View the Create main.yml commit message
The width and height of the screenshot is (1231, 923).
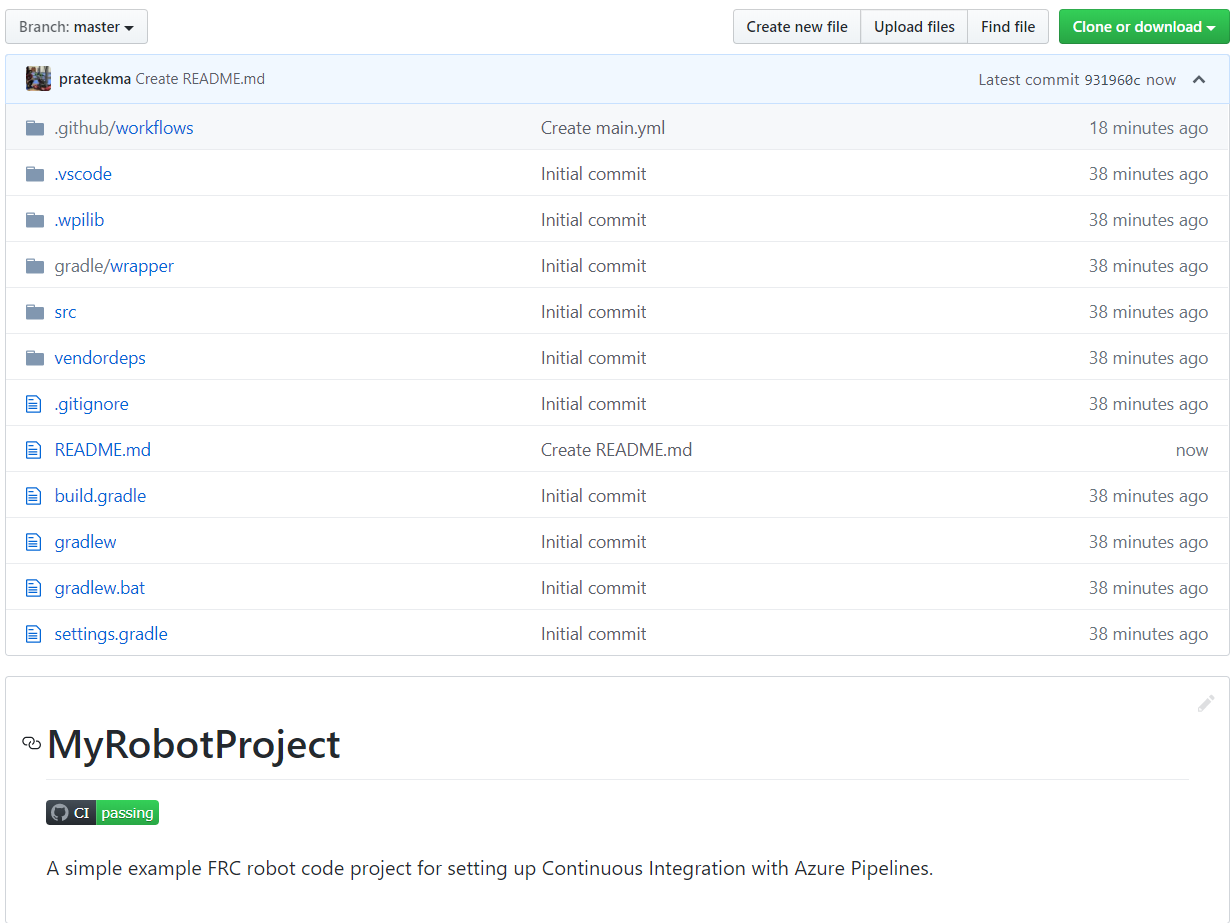[602, 128]
